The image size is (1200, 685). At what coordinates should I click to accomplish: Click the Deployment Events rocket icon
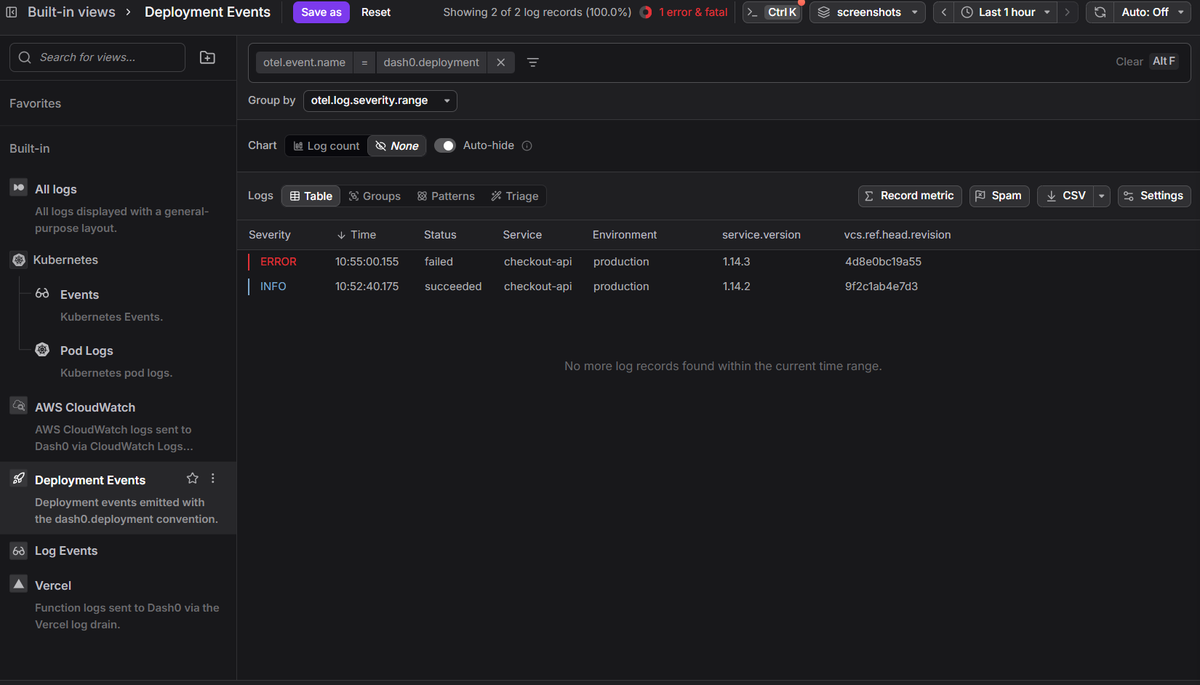tap(18, 479)
